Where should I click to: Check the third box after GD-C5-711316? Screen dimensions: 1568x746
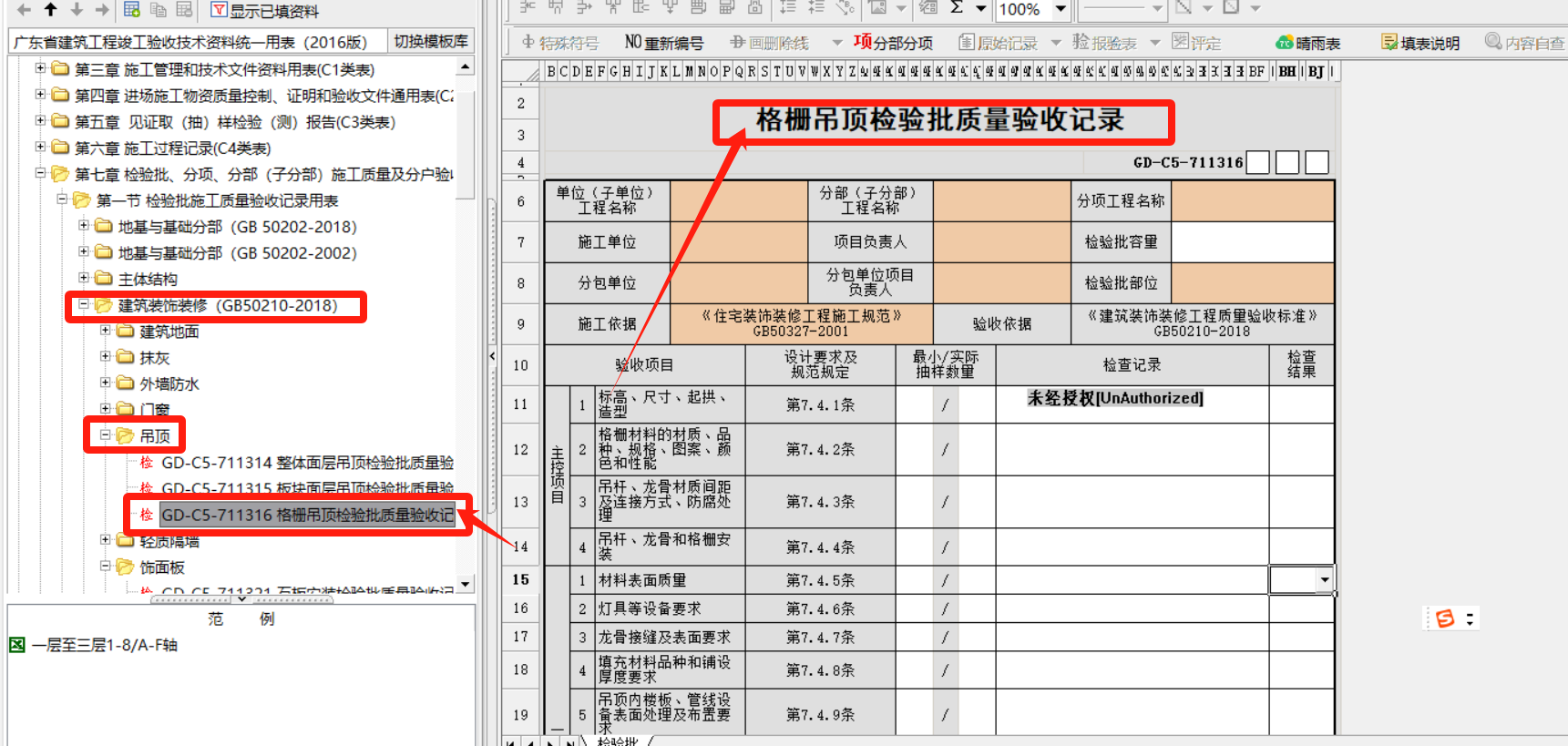[x=1317, y=163]
